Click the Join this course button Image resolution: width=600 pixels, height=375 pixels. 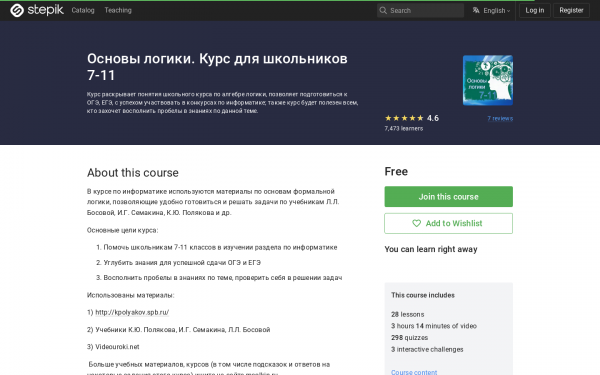pos(448,197)
